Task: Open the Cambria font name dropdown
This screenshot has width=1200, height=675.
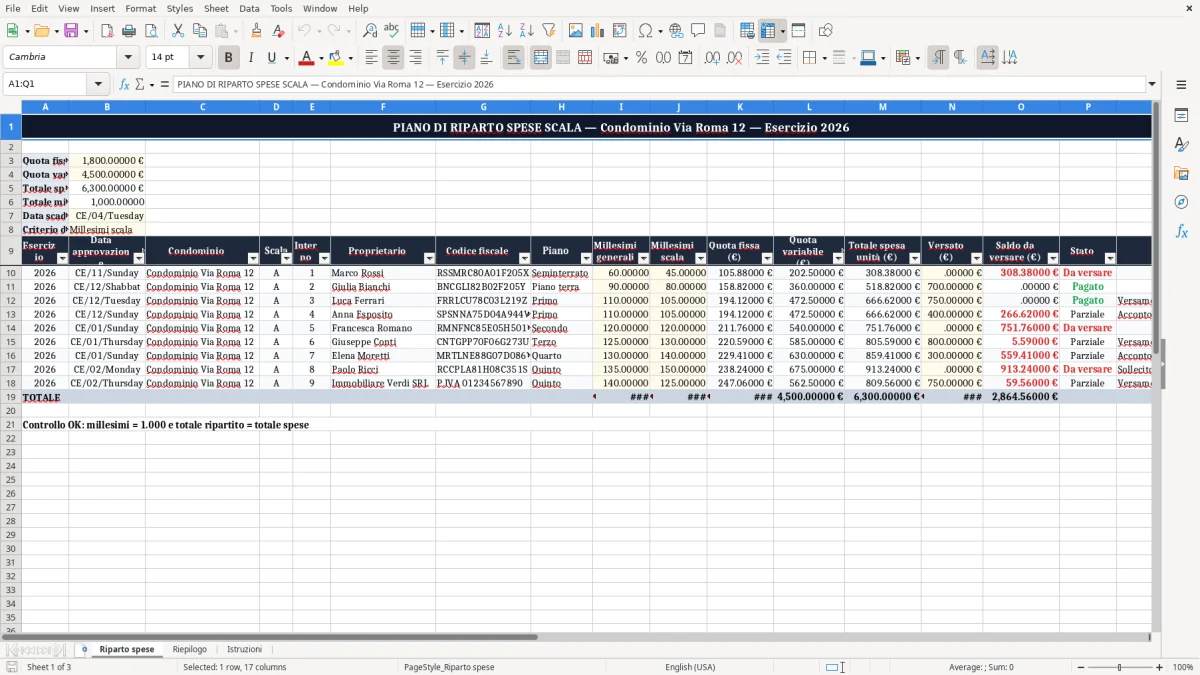Action: 128,58
